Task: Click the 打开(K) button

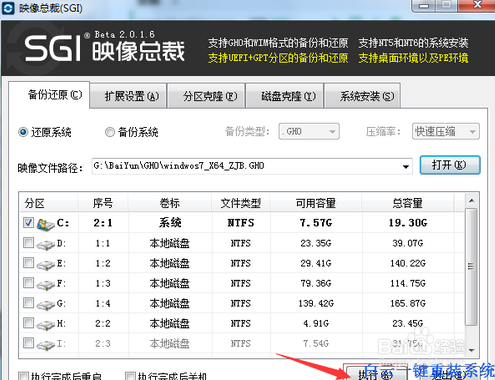Action: [x=450, y=165]
